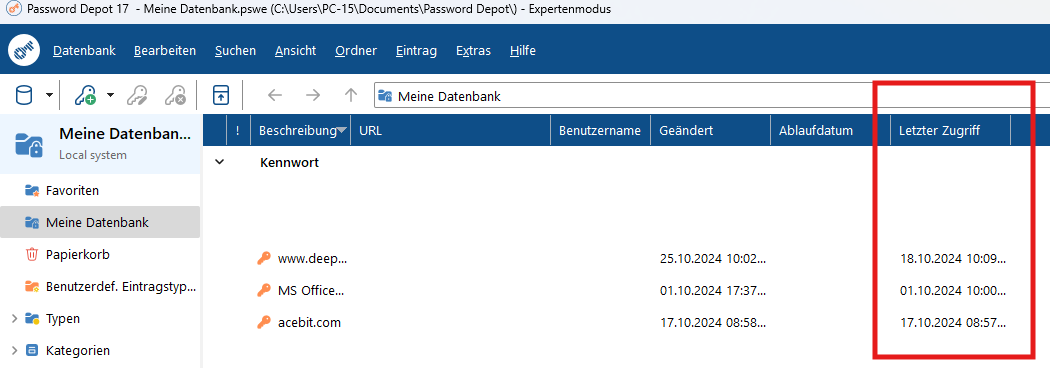Click the Kennwort group label
This screenshot has height=368, width=1050.
pyautogui.click(x=289, y=162)
